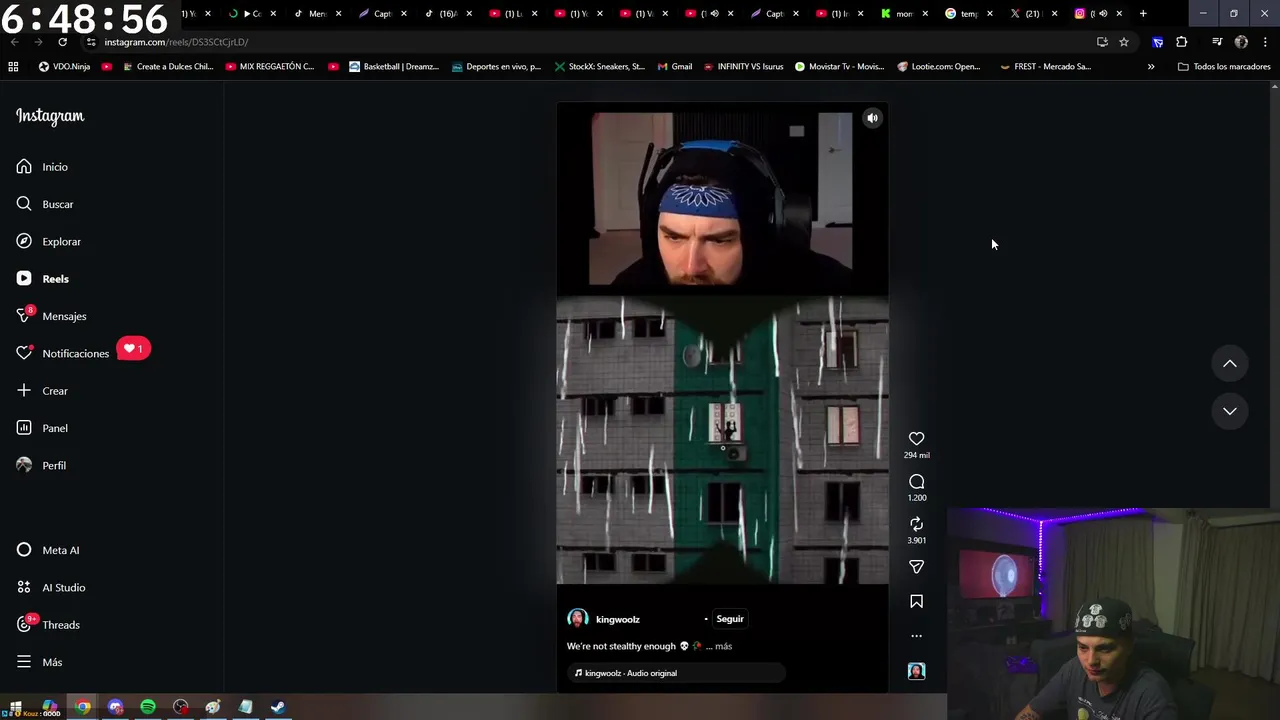Open VDO.Ninja bookmark
The height and width of the screenshot is (720, 1280).
(64, 67)
